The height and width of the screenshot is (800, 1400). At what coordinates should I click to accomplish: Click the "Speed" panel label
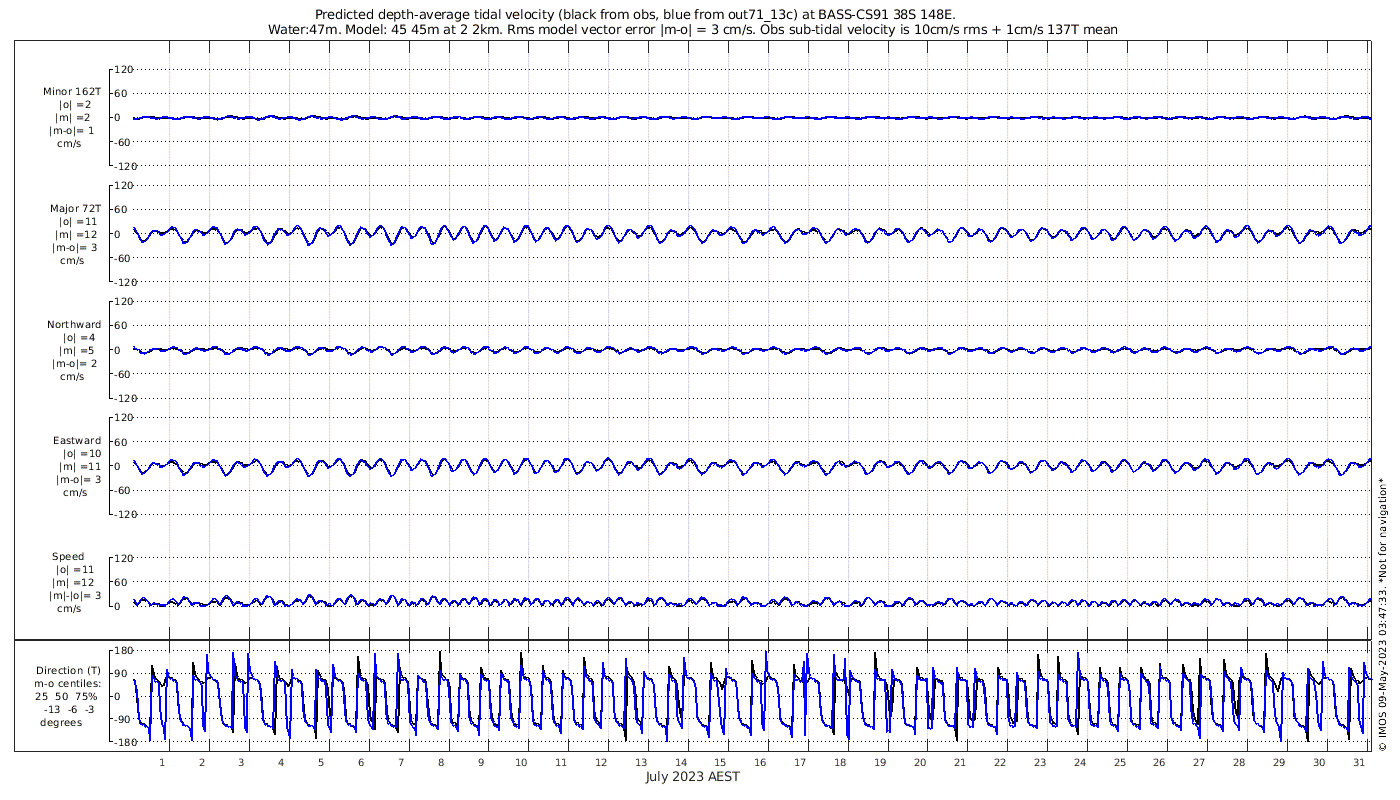pyautogui.click(x=68, y=557)
